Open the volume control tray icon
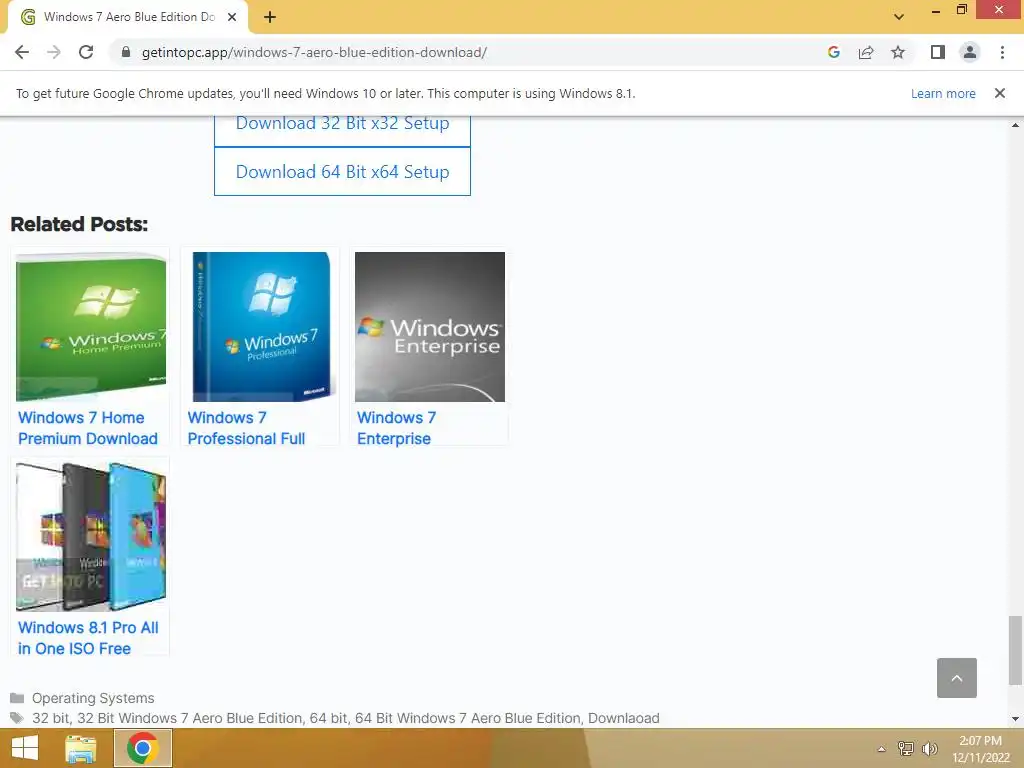Screen dimensions: 1024x768 click(929, 748)
